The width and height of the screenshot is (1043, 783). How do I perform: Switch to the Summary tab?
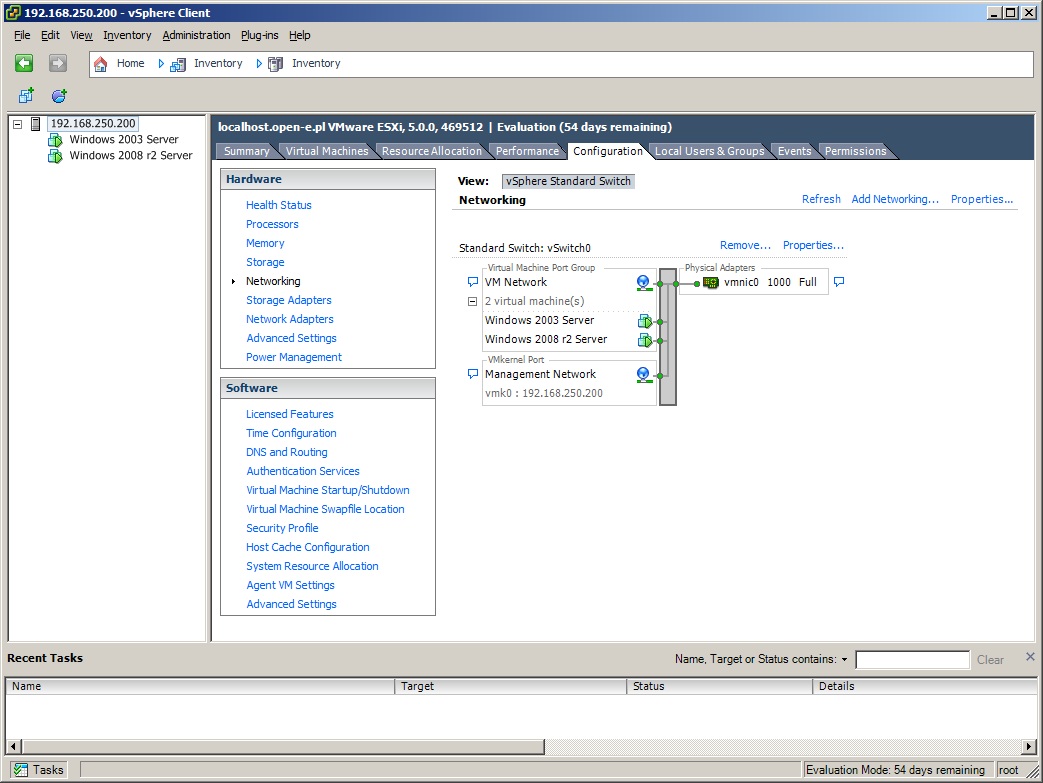(246, 151)
